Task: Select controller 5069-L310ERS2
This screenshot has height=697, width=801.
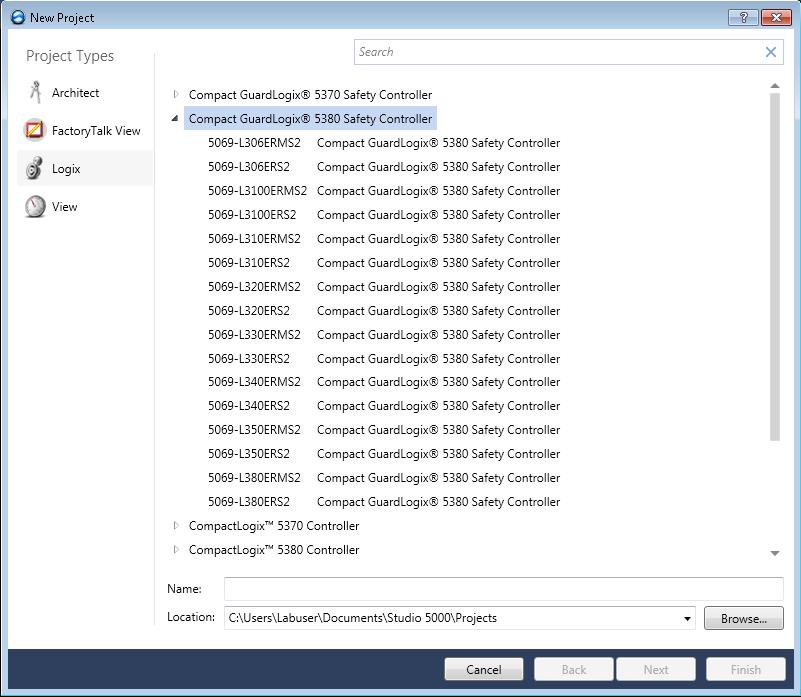Action: tap(249, 263)
